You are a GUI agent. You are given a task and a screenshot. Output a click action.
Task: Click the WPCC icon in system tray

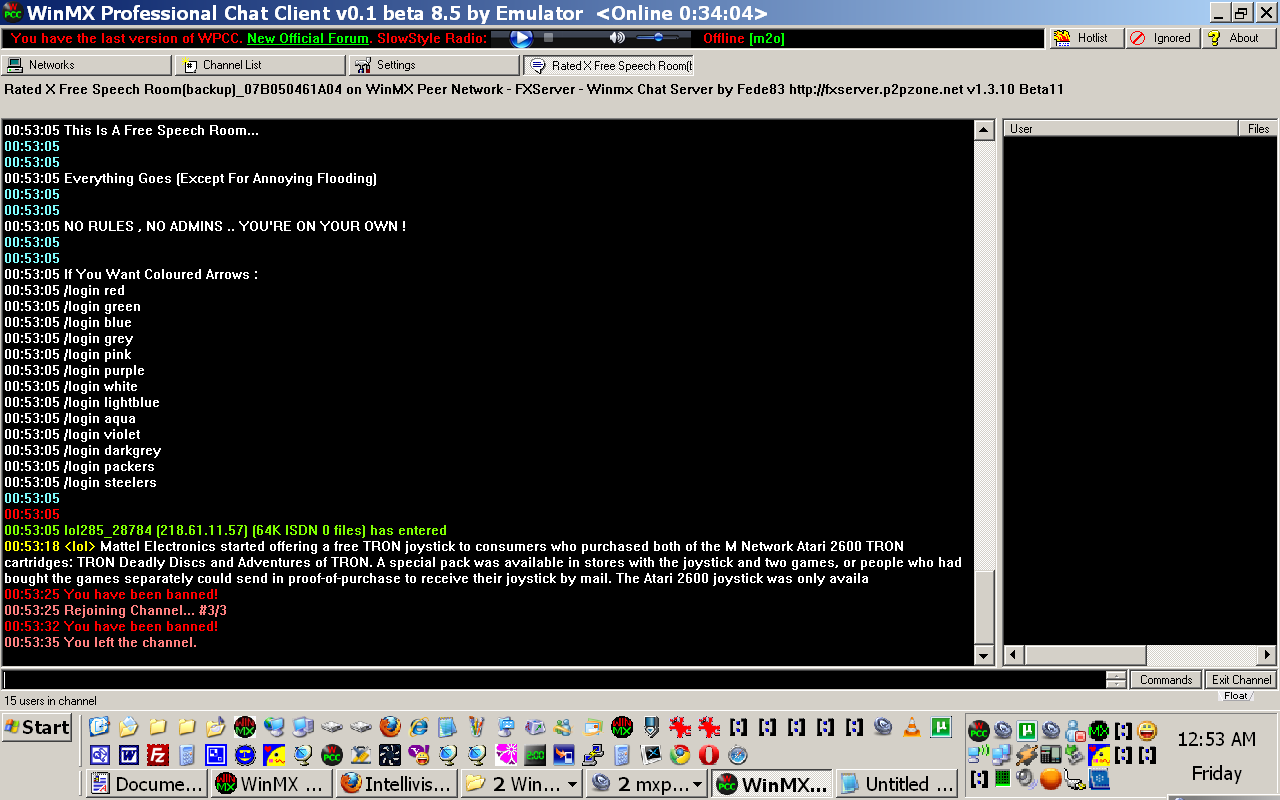[x=978, y=731]
